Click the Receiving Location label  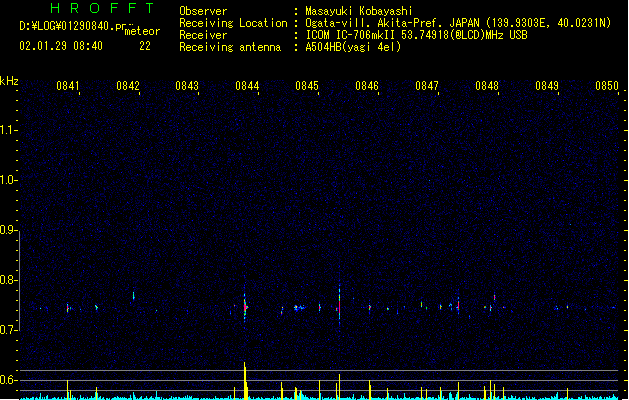(x=233, y=23)
